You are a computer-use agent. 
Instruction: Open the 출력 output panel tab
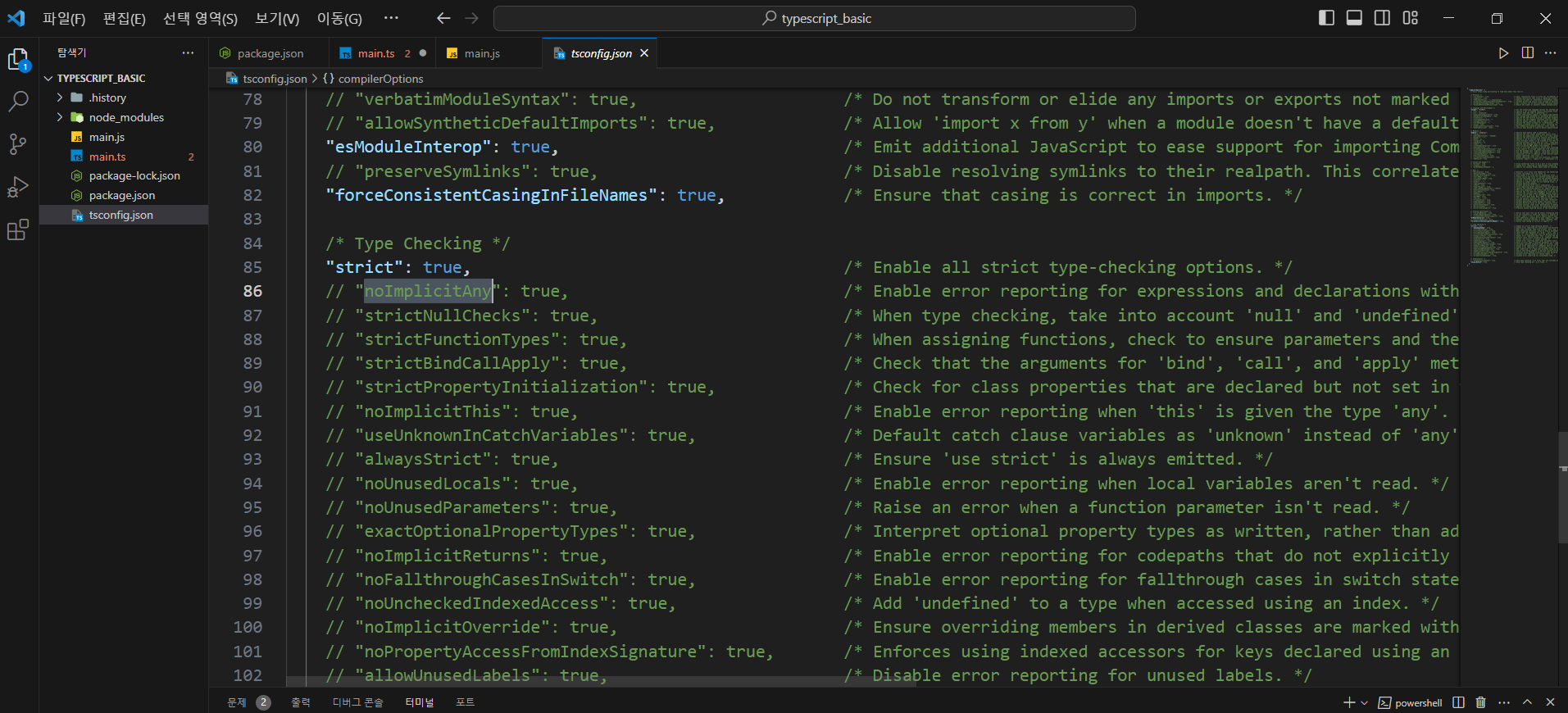point(301,702)
